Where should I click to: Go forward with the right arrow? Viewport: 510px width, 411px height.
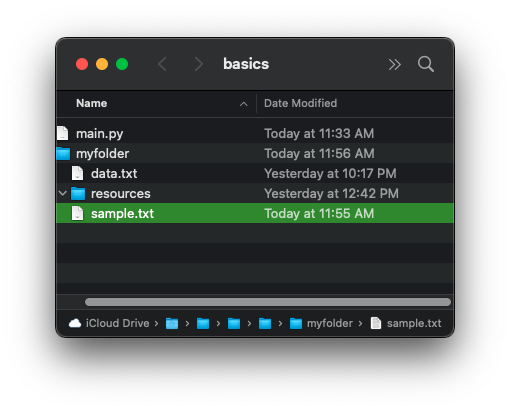tap(199, 64)
